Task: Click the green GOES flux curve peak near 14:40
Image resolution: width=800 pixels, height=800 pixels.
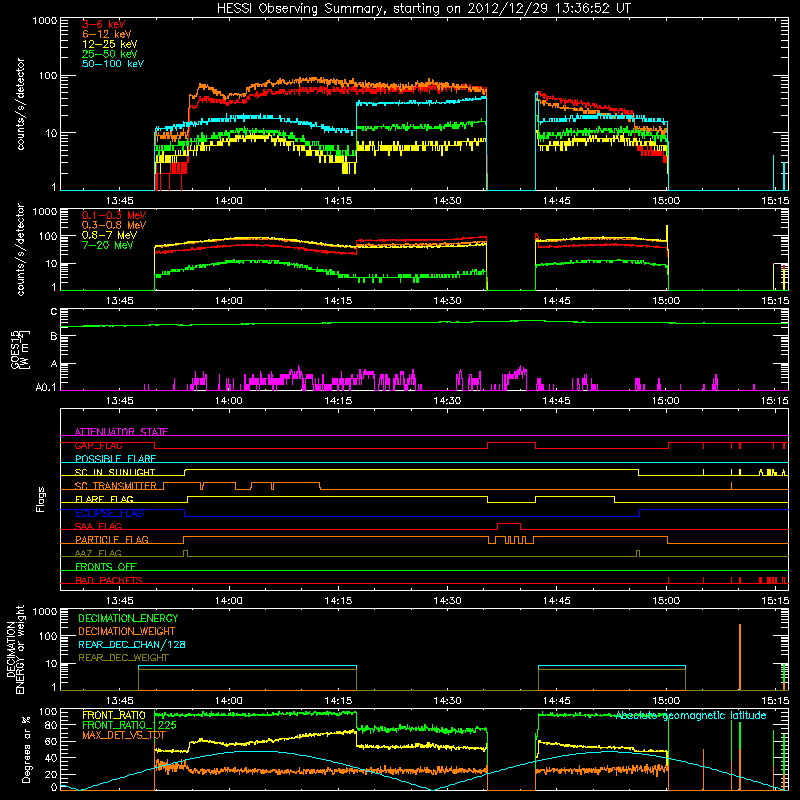Action: tap(528, 320)
